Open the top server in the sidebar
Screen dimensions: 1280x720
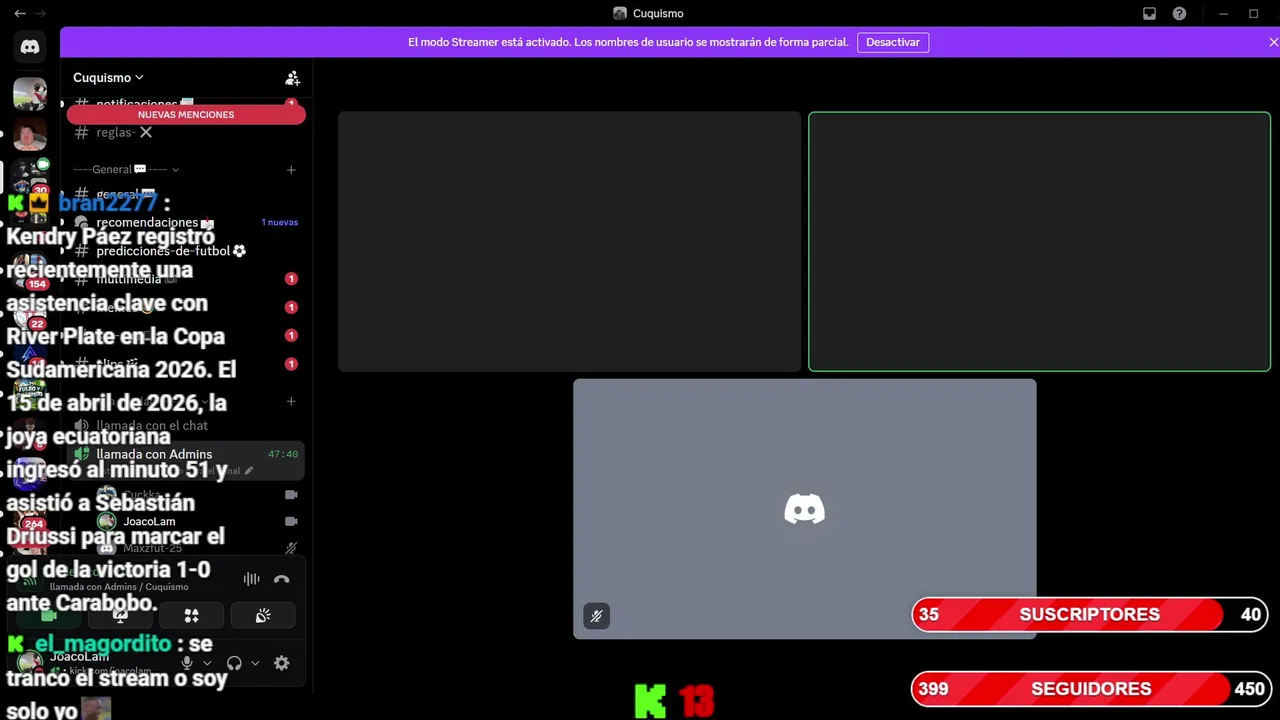tap(30, 93)
